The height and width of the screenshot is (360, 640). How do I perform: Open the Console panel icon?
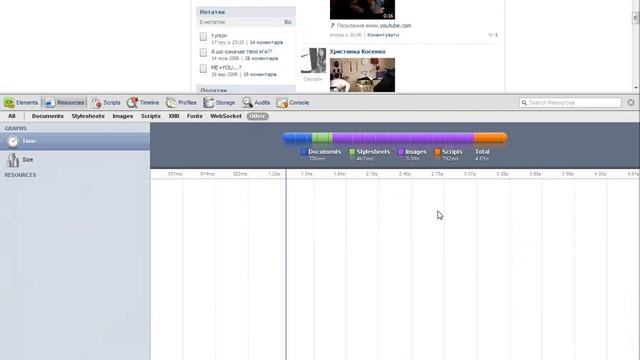(282, 103)
